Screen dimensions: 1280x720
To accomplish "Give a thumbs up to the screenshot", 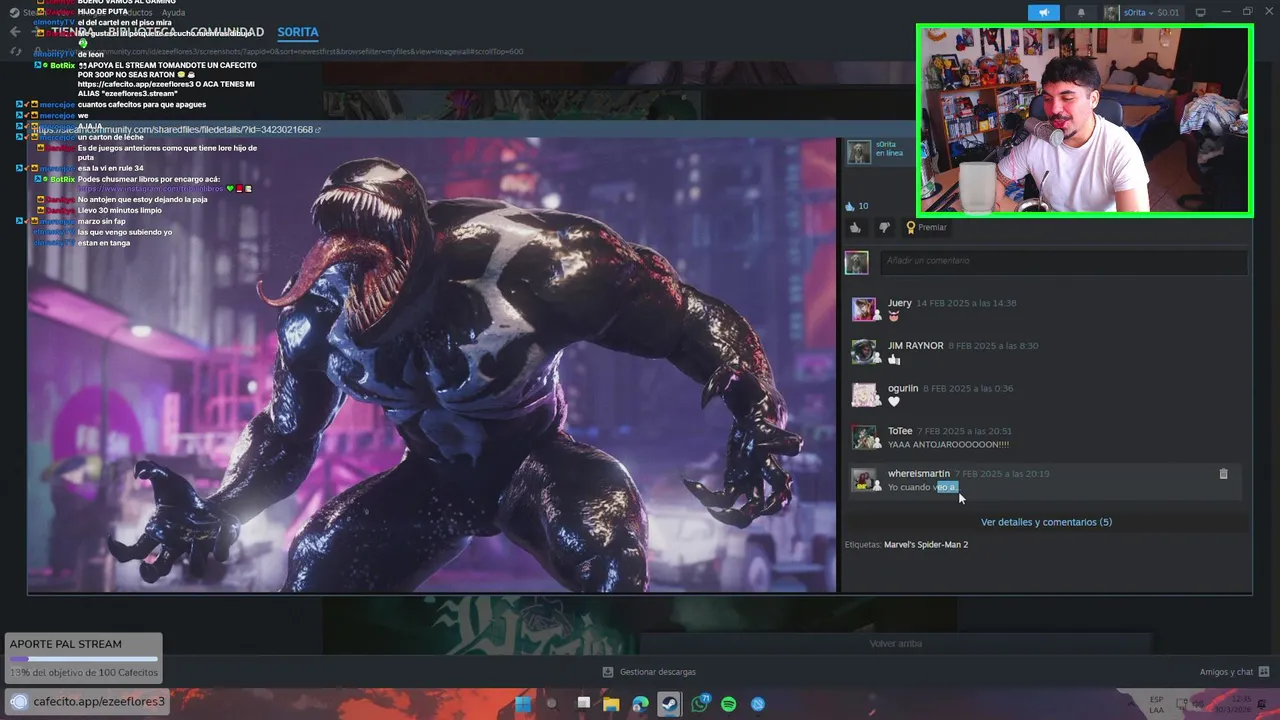I will (x=855, y=227).
